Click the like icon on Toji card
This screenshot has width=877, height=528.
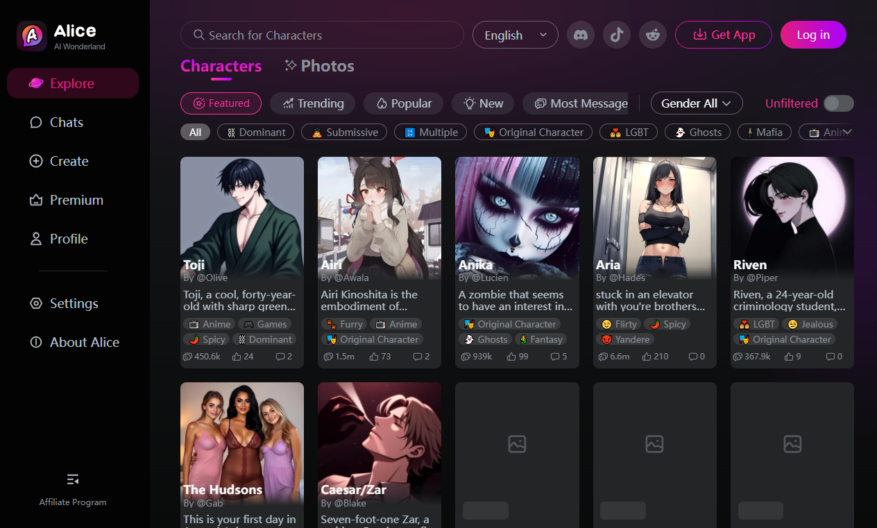(237, 356)
